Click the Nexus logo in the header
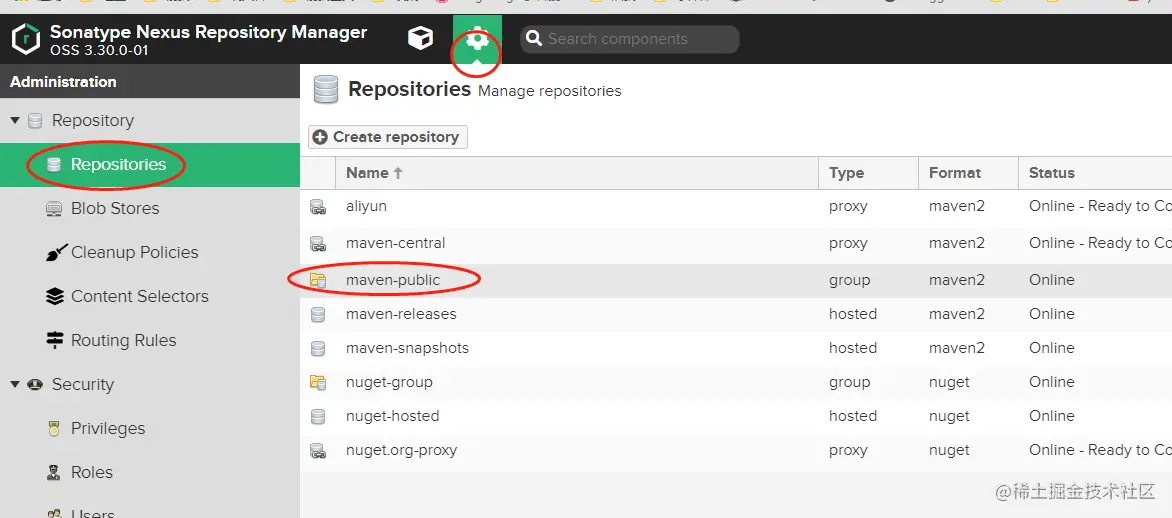The width and height of the screenshot is (1172, 518). pyautogui.click(x=25, y=40)
